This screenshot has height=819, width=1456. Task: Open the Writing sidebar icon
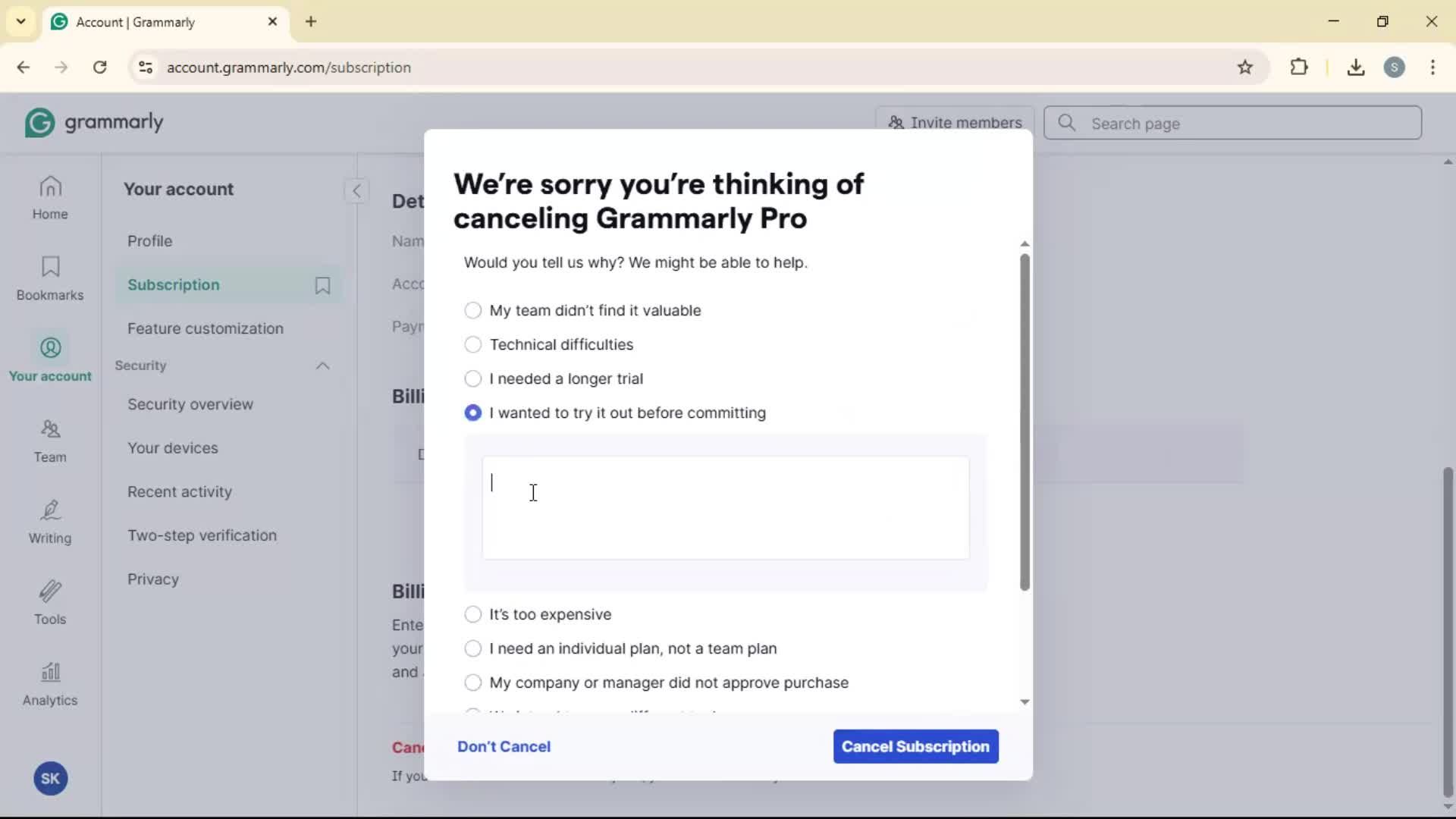[x=50, y=521]
